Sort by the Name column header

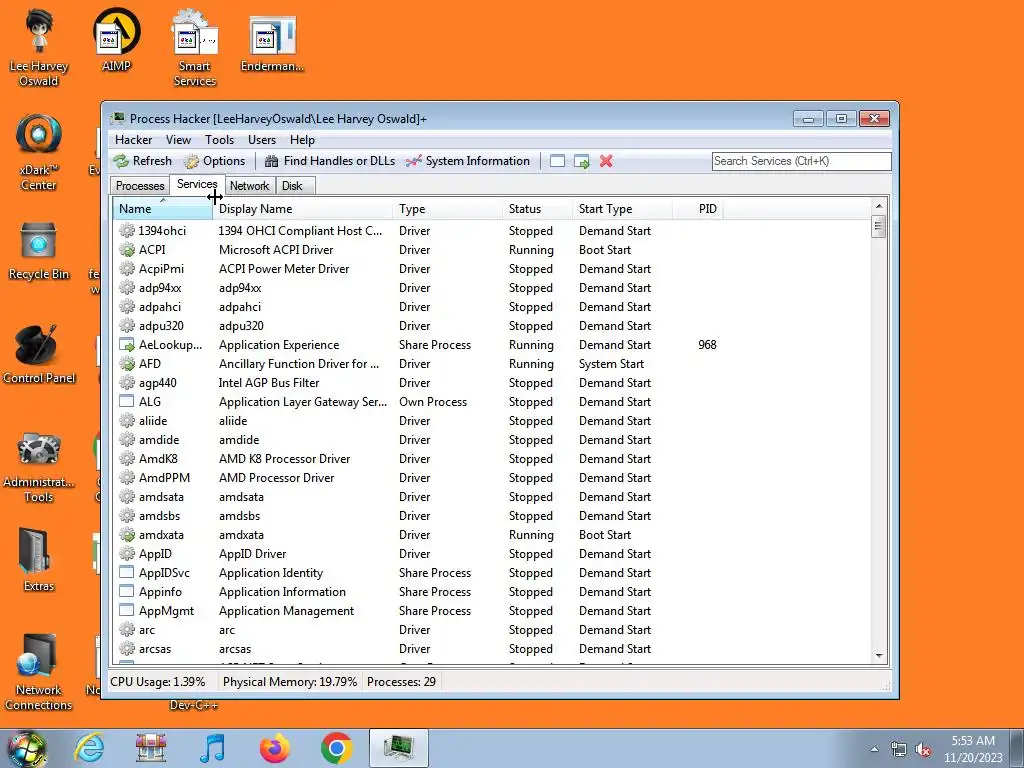click(163, 209)
